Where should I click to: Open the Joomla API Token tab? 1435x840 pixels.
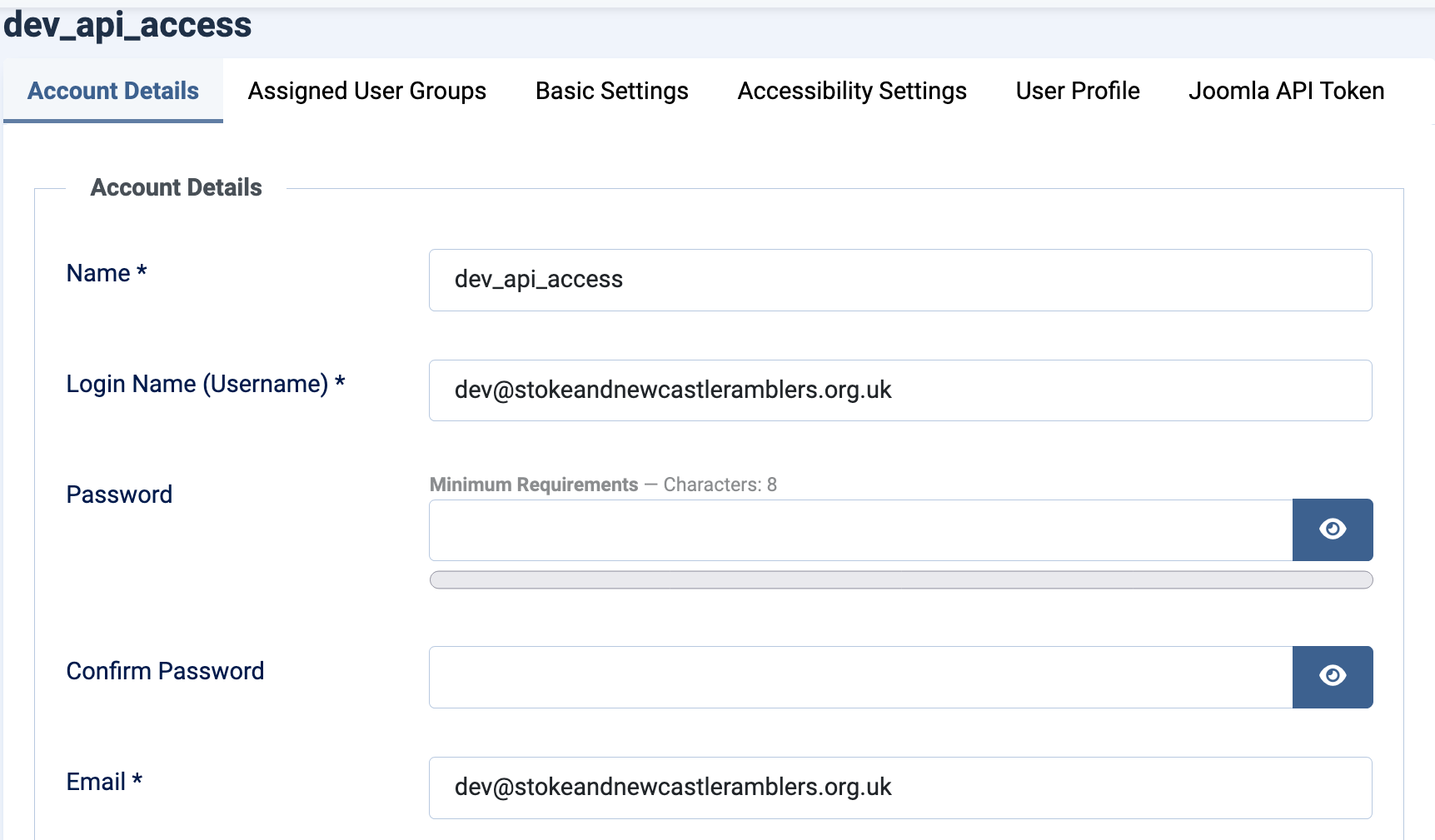(1287, 91)
